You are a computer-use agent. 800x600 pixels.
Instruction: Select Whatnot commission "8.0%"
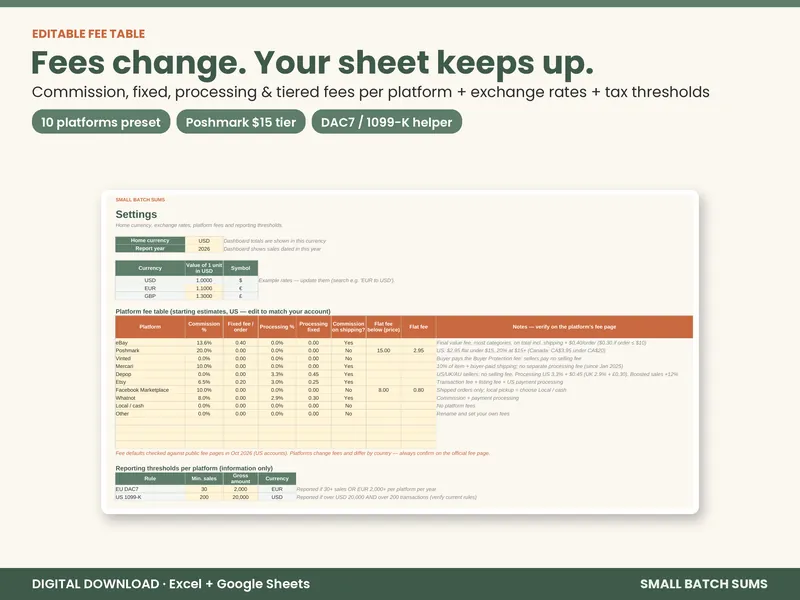pyautogui.click(x=204, y=398)
